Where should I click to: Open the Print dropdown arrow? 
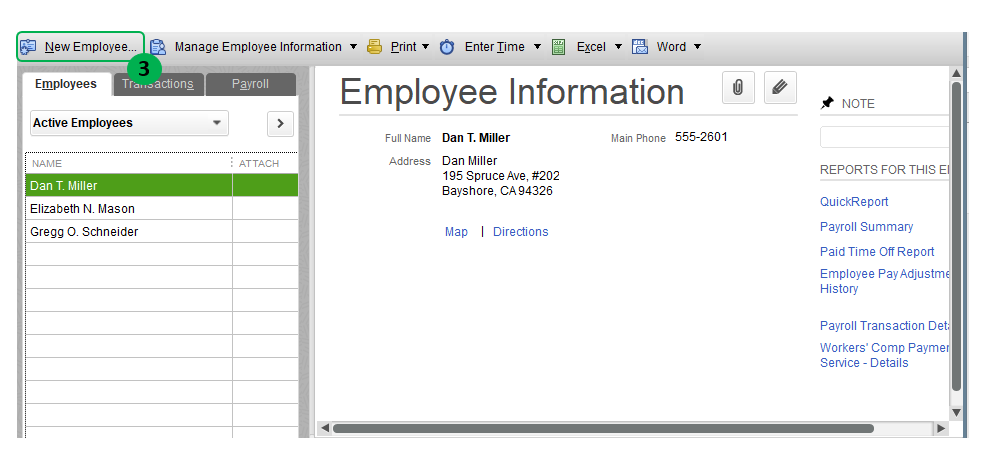[425, 47]
